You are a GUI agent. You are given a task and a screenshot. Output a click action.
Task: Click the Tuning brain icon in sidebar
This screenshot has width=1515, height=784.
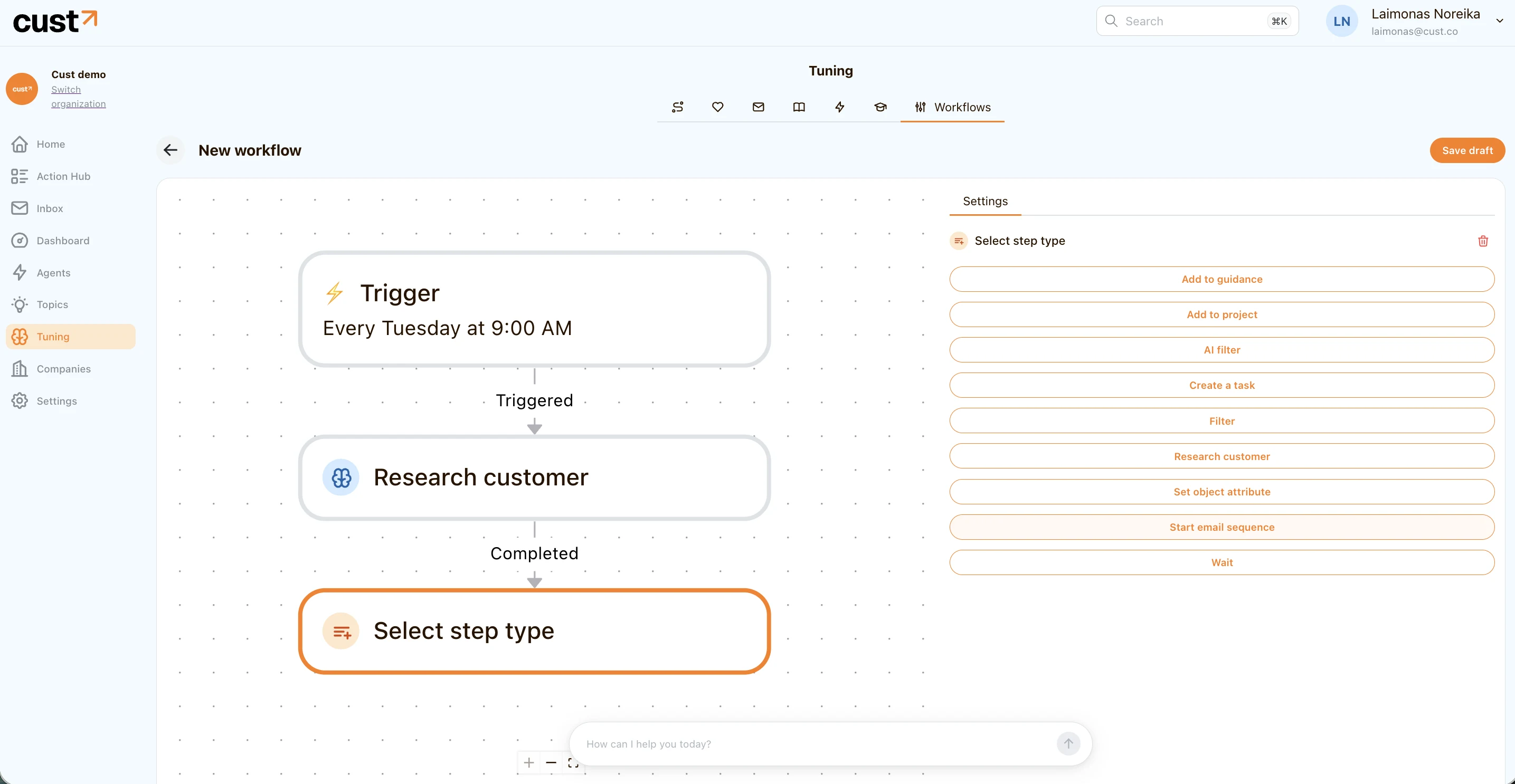click(20, 337)
